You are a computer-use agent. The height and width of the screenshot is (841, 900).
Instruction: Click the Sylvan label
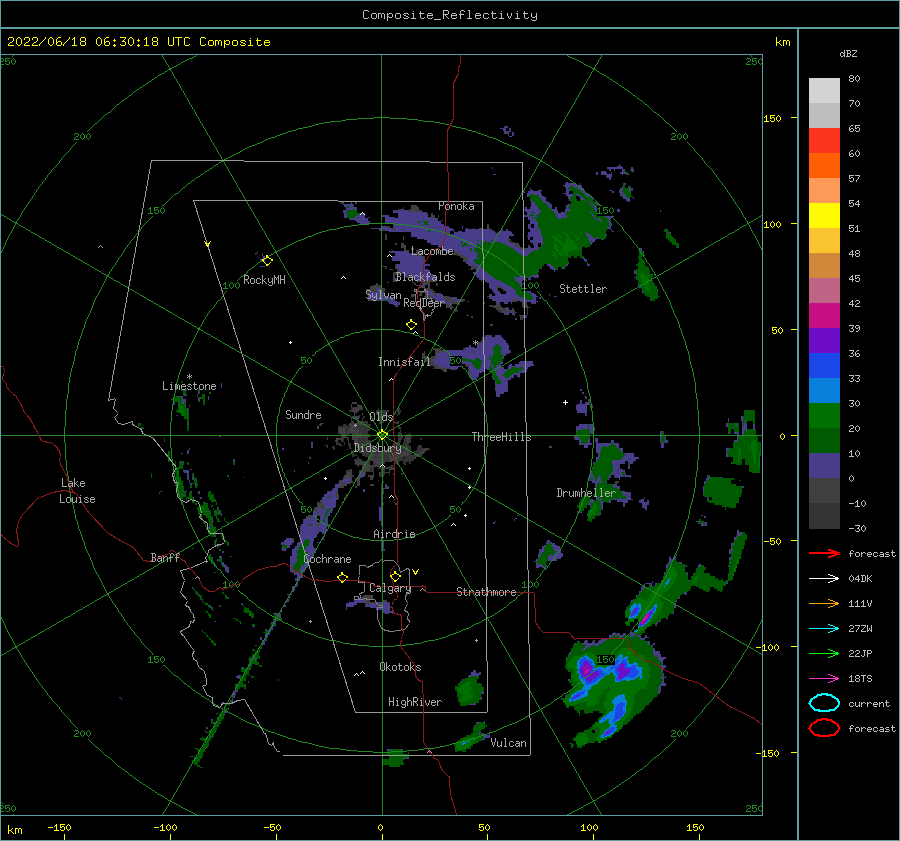383,295
